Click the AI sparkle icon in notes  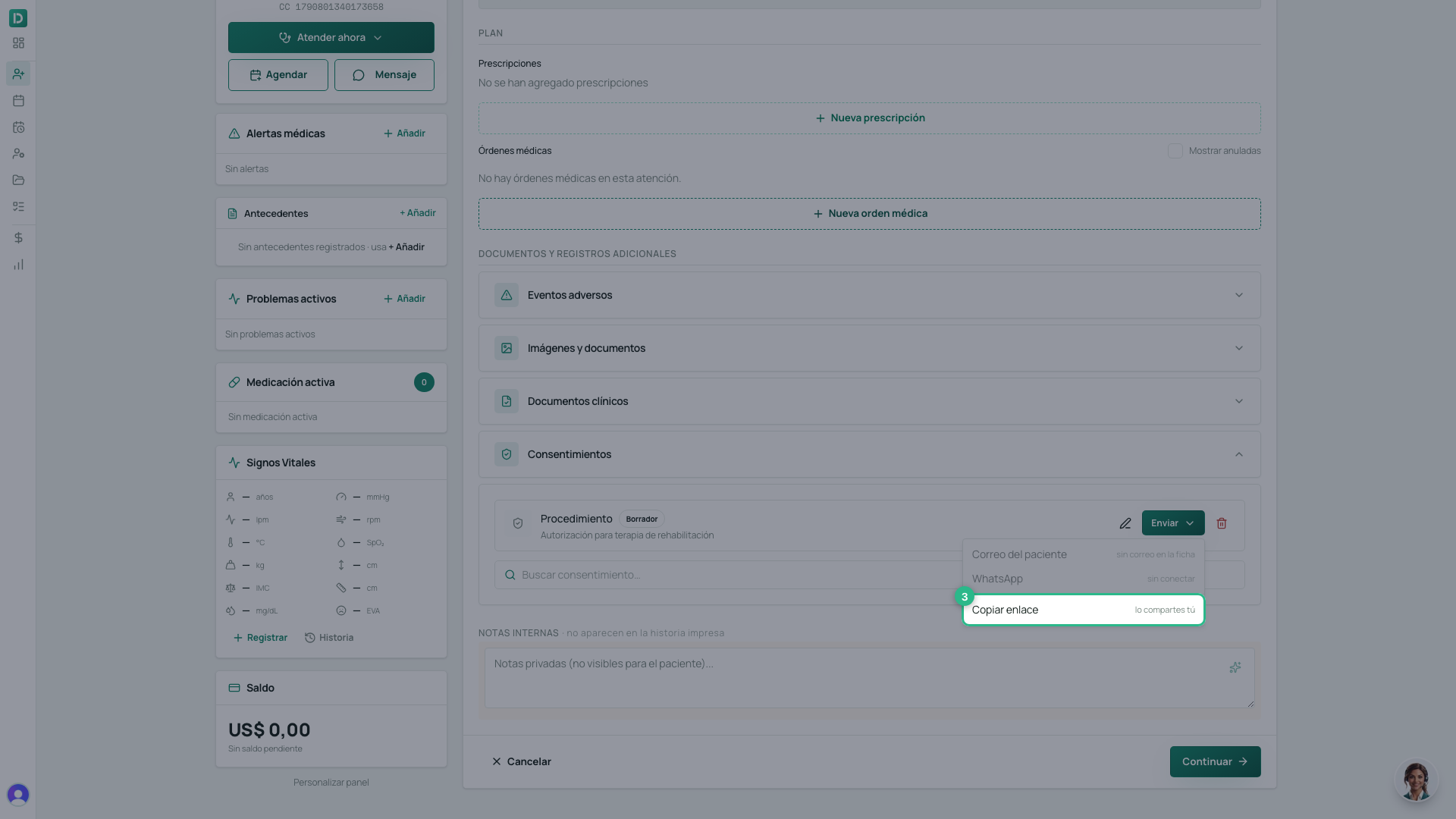1235,667
